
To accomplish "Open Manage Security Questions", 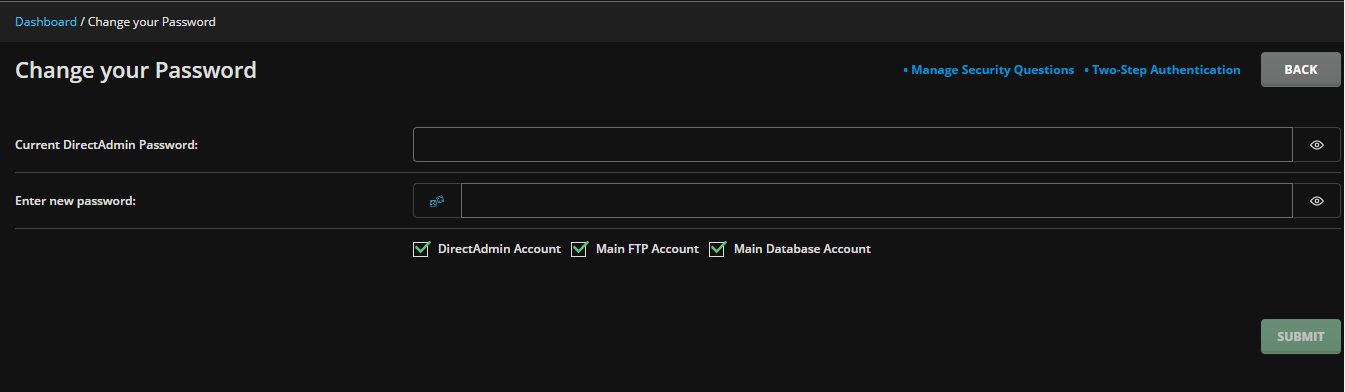I will (x=988, y=70).
